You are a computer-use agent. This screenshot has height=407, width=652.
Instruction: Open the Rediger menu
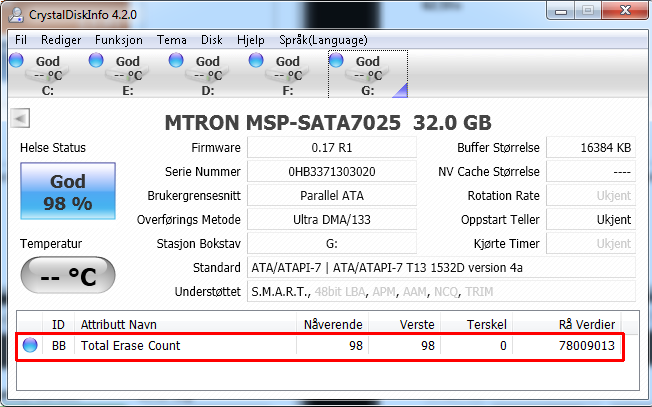tap(61, 40)
